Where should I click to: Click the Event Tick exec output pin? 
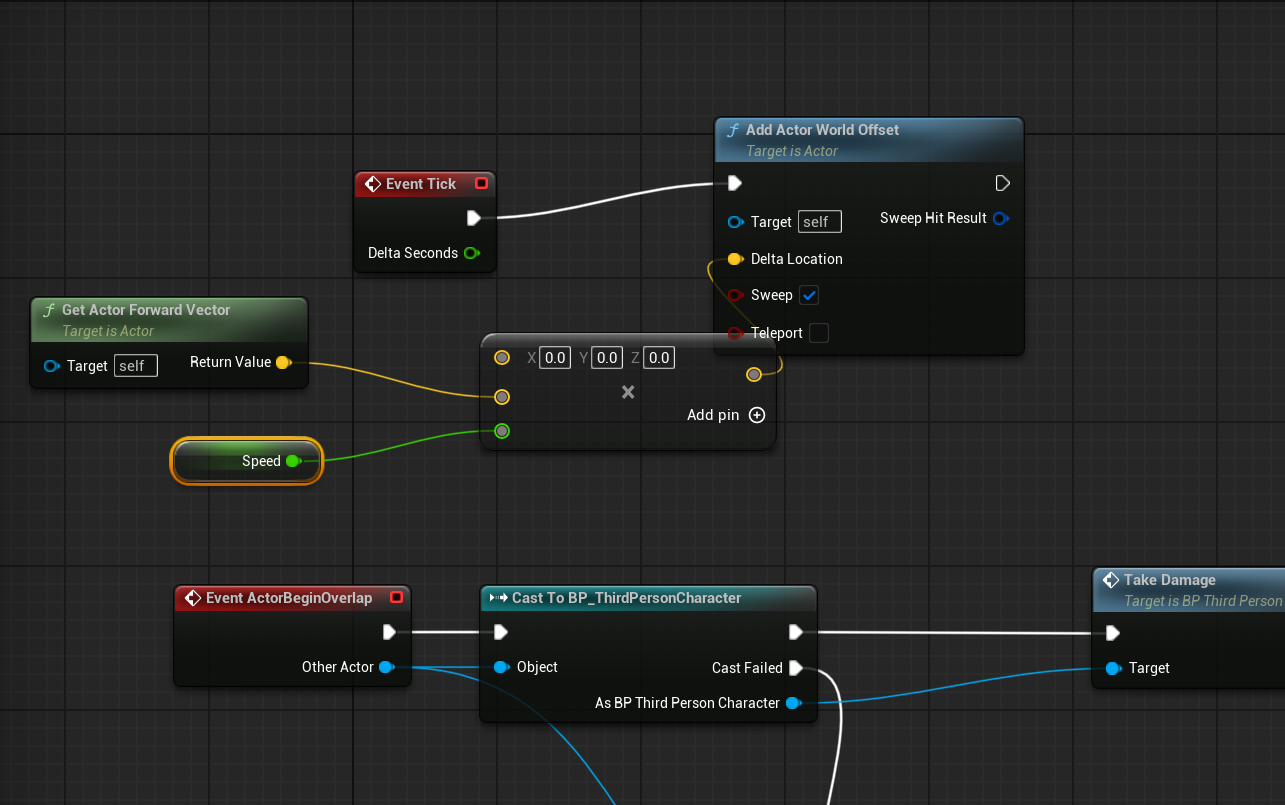474,218
